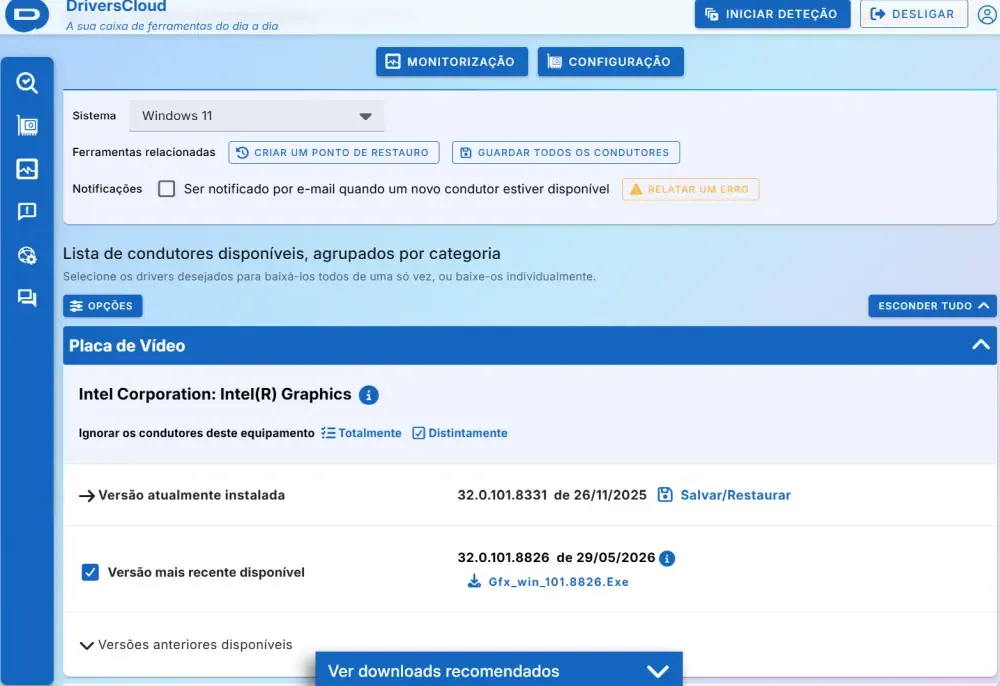1000x686 pixels.
Task: Click the download icon before Gfx_win_101.8826.Exe
Action: 474,581
